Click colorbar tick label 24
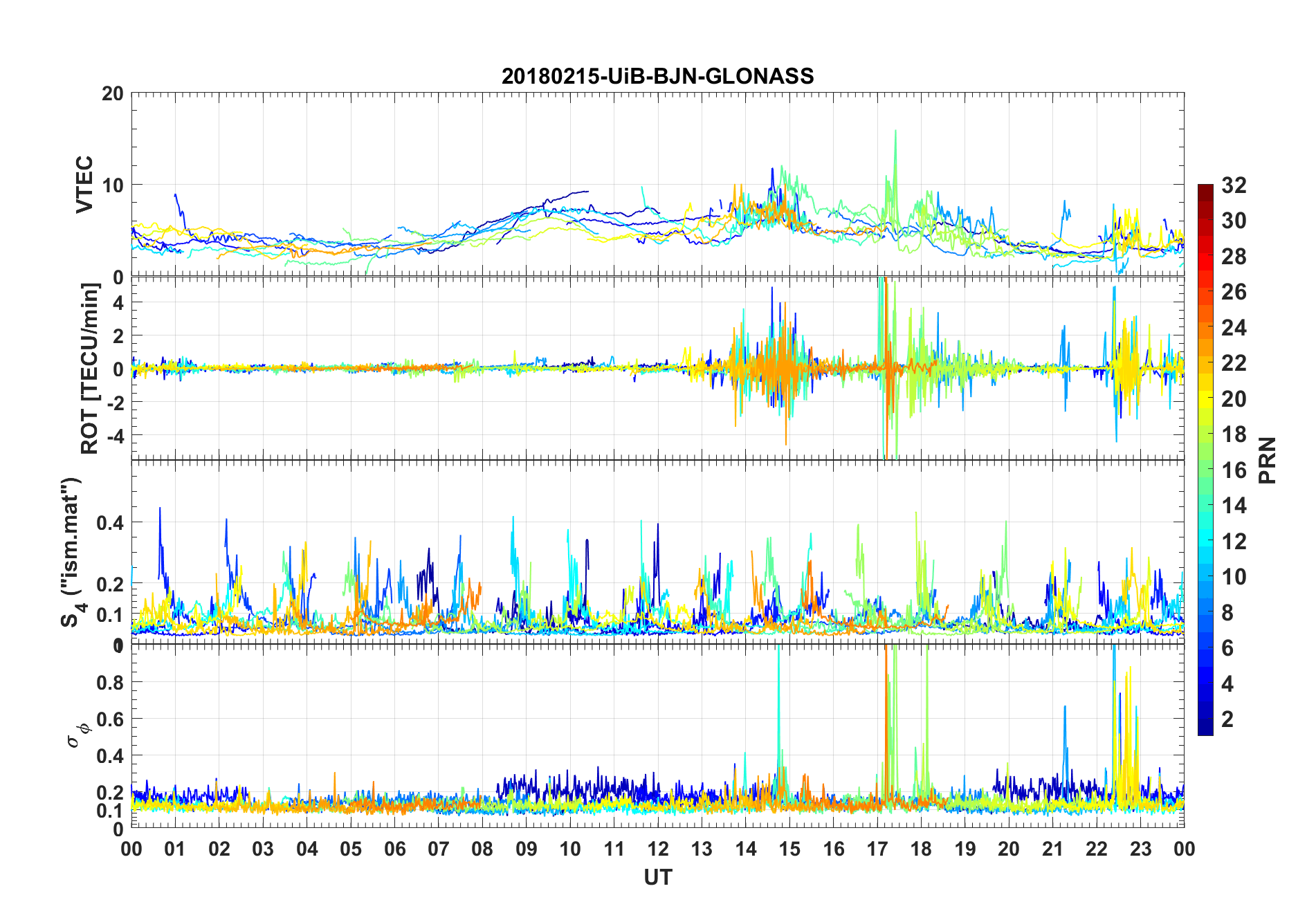The height and width of the screenshot is (920, 1316). tap(1234, 327)
